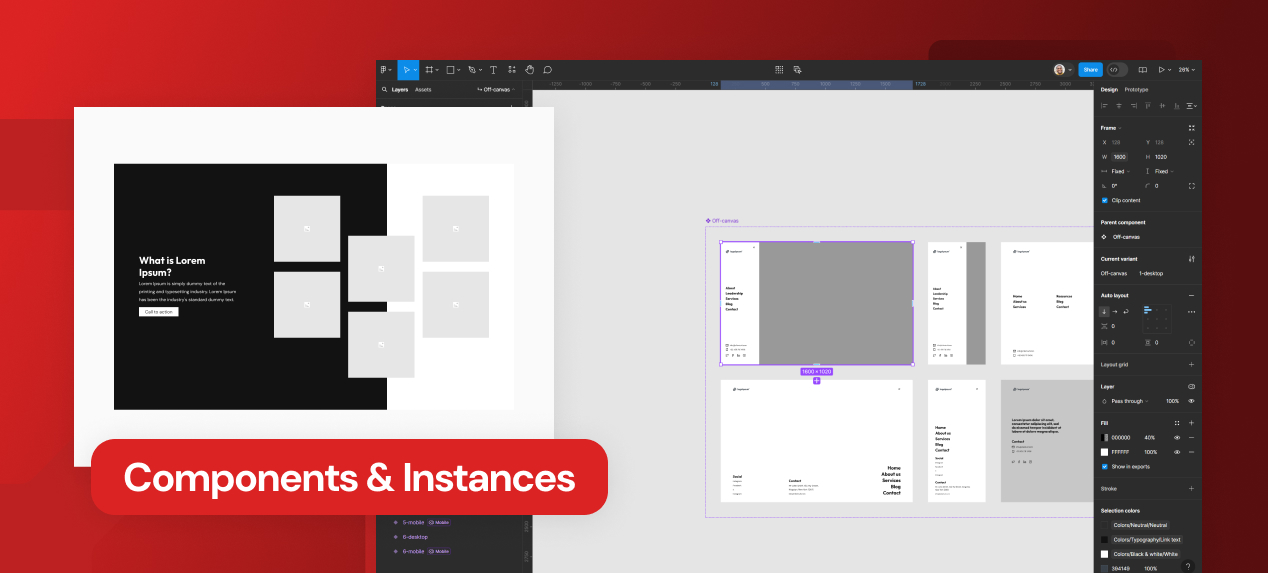Screen dimensions: 1268x573
Task: Go to Off-canvas parent component
Action: tap(1125, 237)
